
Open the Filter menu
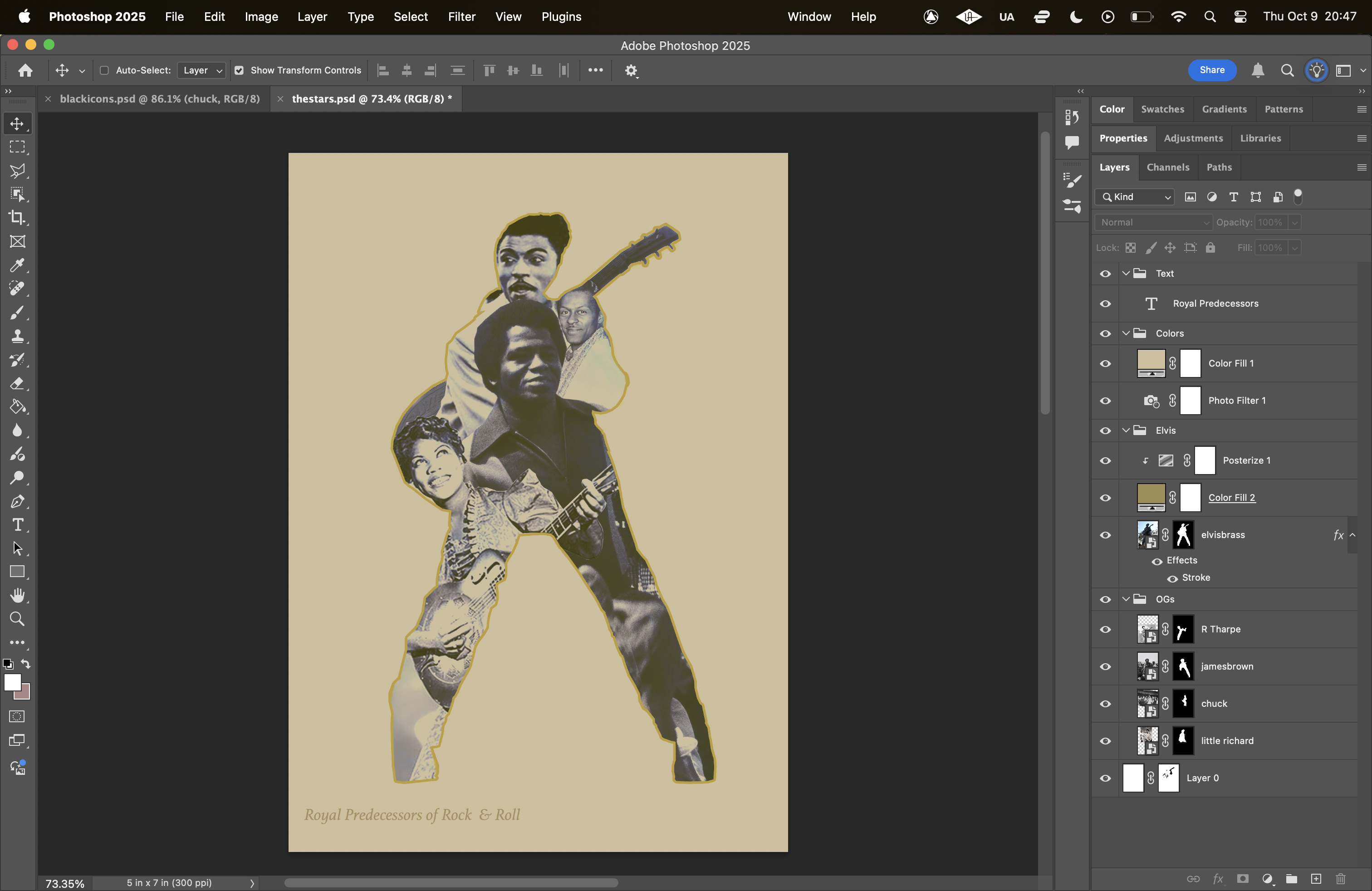[x=461, y=17]
